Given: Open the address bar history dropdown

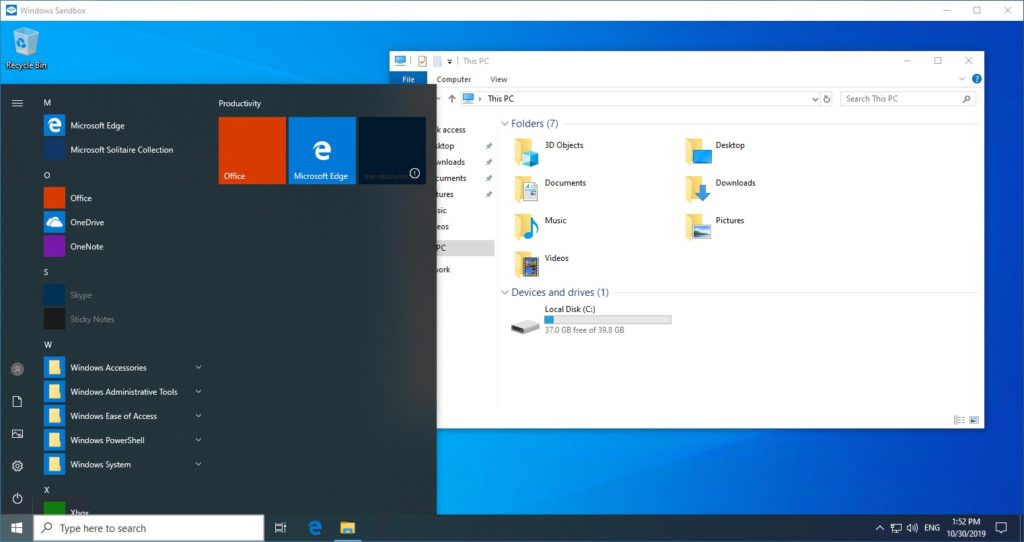Looking at the screenshot, I should point(815,99).
